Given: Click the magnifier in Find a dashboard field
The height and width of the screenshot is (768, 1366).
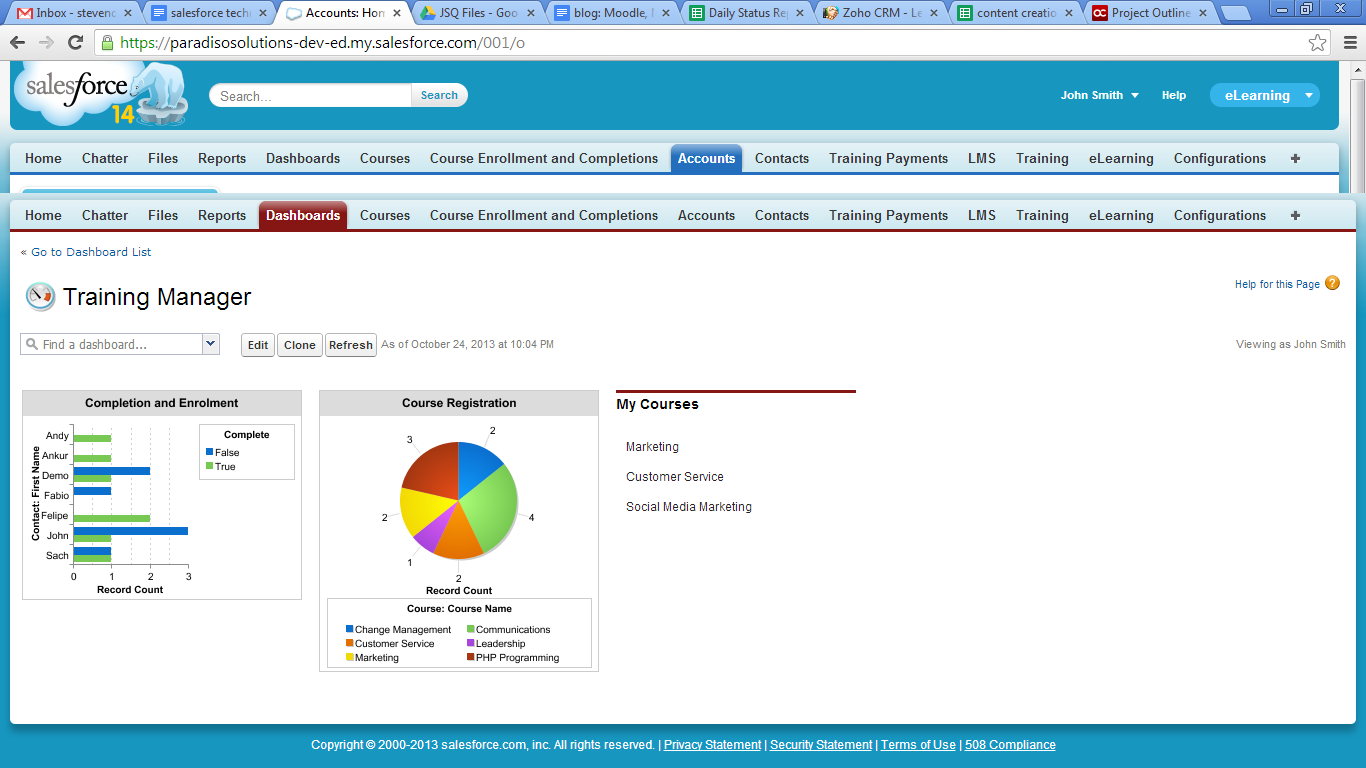Looking at the screenshot, I should click(x=33, y=344).
